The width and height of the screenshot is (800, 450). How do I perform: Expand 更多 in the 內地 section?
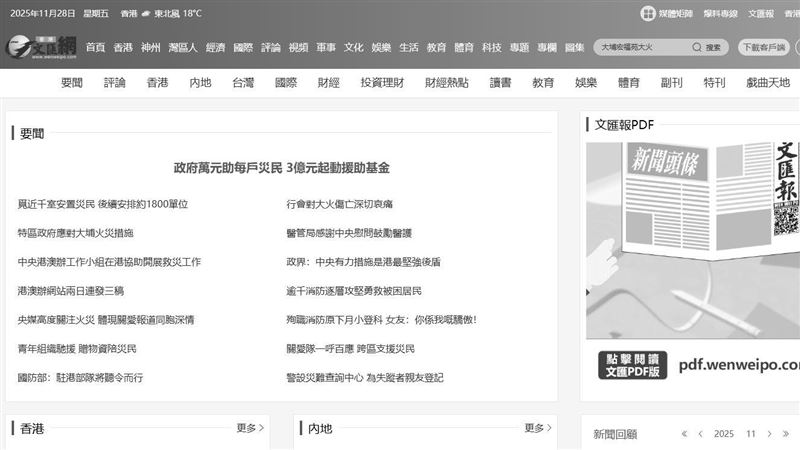[x=538, y=428]
